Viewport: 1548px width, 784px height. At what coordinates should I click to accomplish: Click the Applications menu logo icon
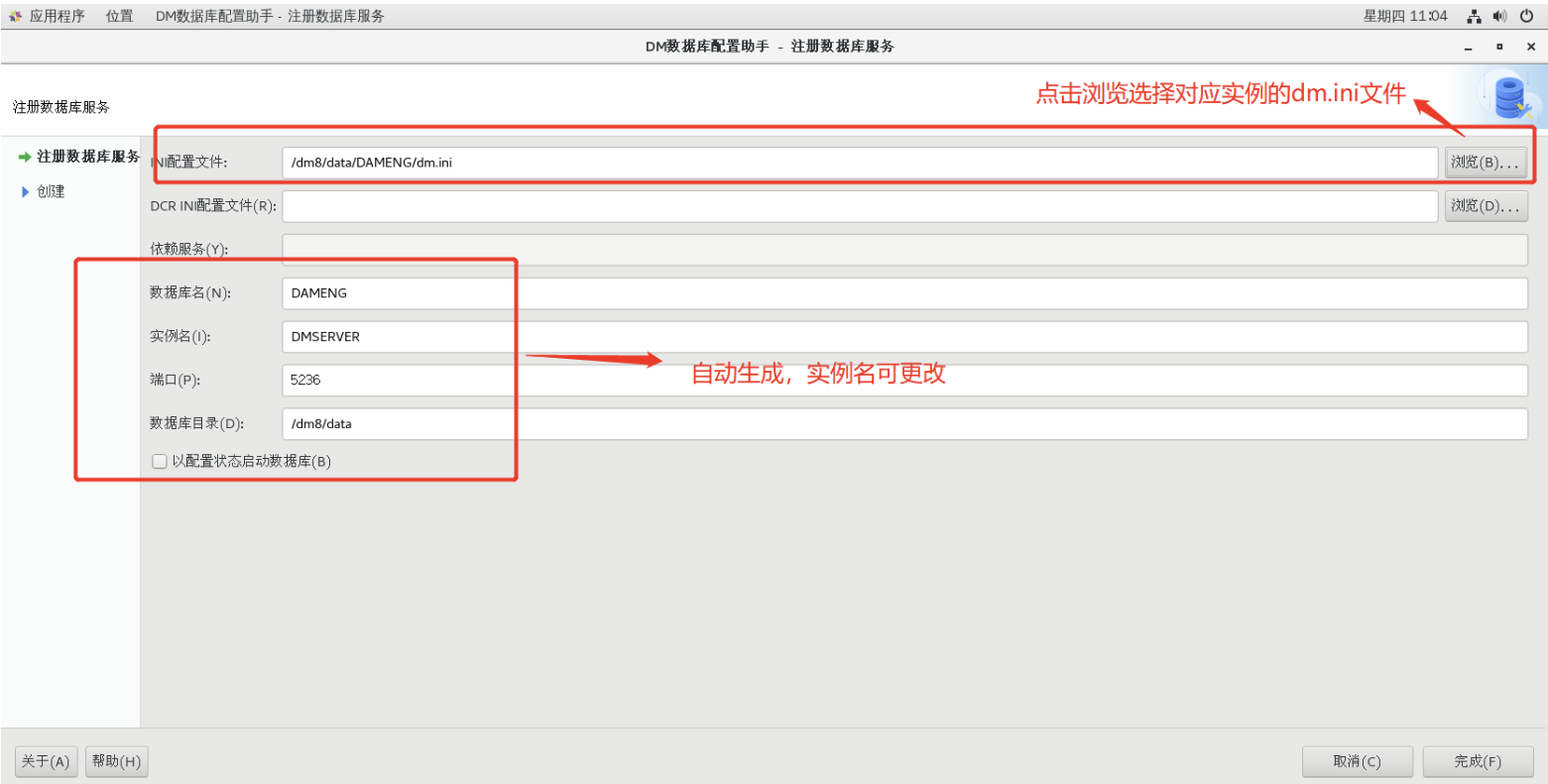coord(15,16)
